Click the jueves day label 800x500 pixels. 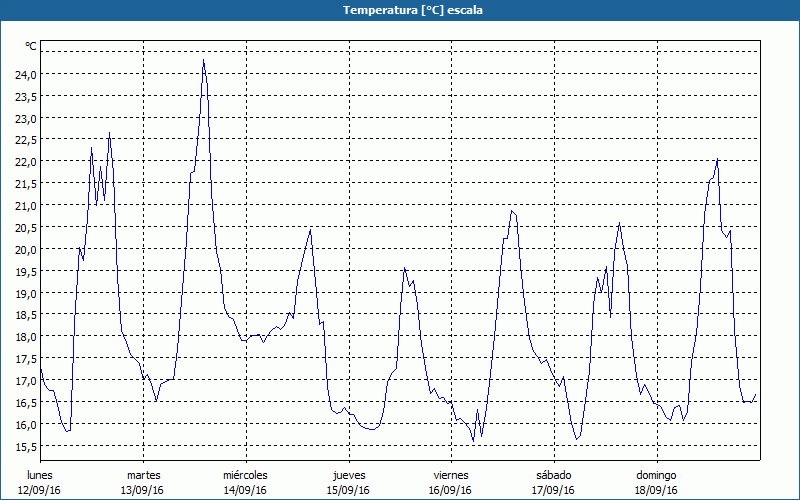tap(349, 475)
